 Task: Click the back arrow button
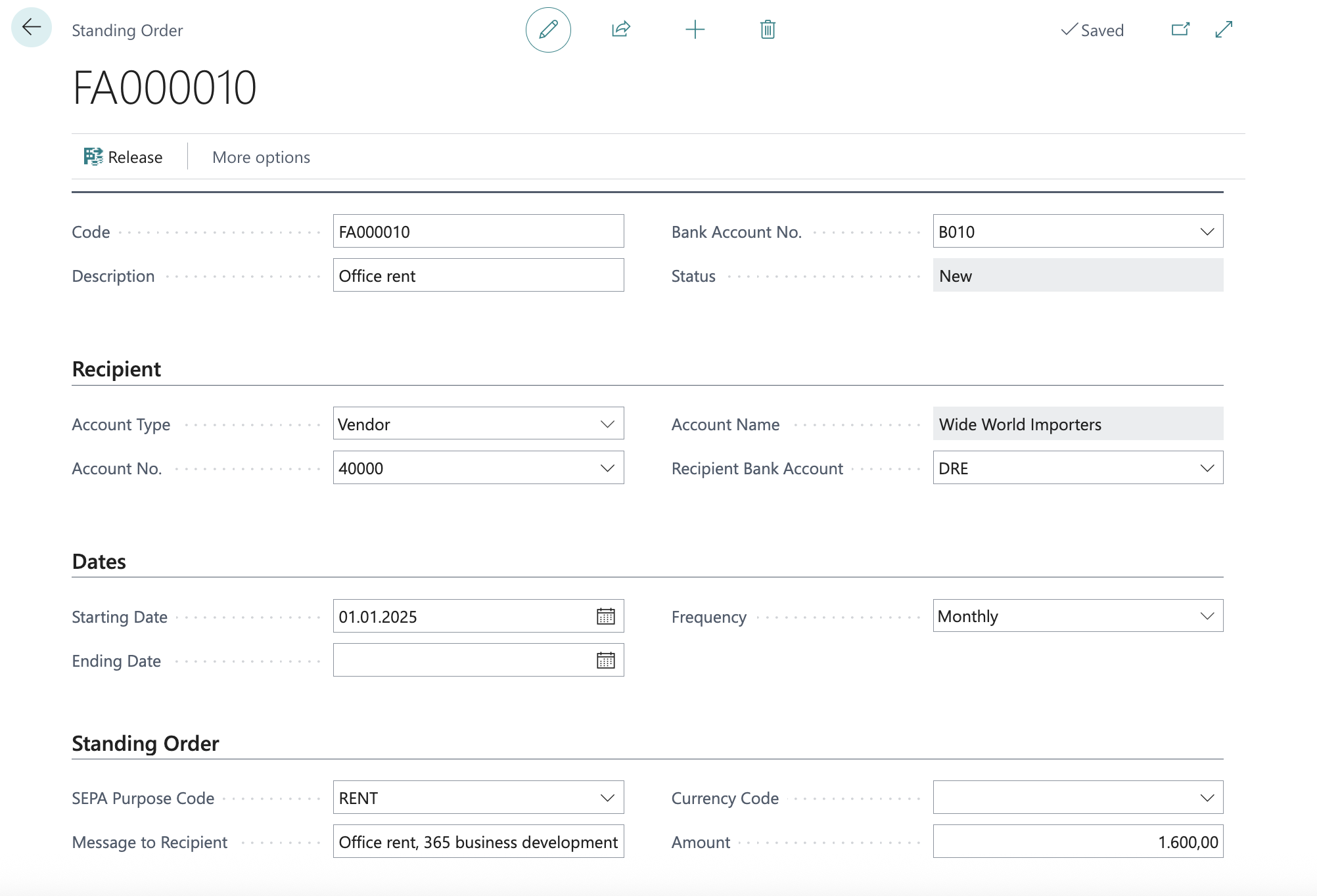pos(31,28)
